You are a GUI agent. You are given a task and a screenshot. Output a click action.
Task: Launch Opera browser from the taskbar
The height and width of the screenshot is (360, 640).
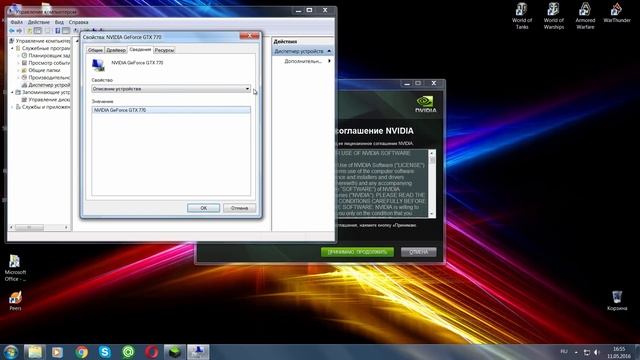(151, 352)
